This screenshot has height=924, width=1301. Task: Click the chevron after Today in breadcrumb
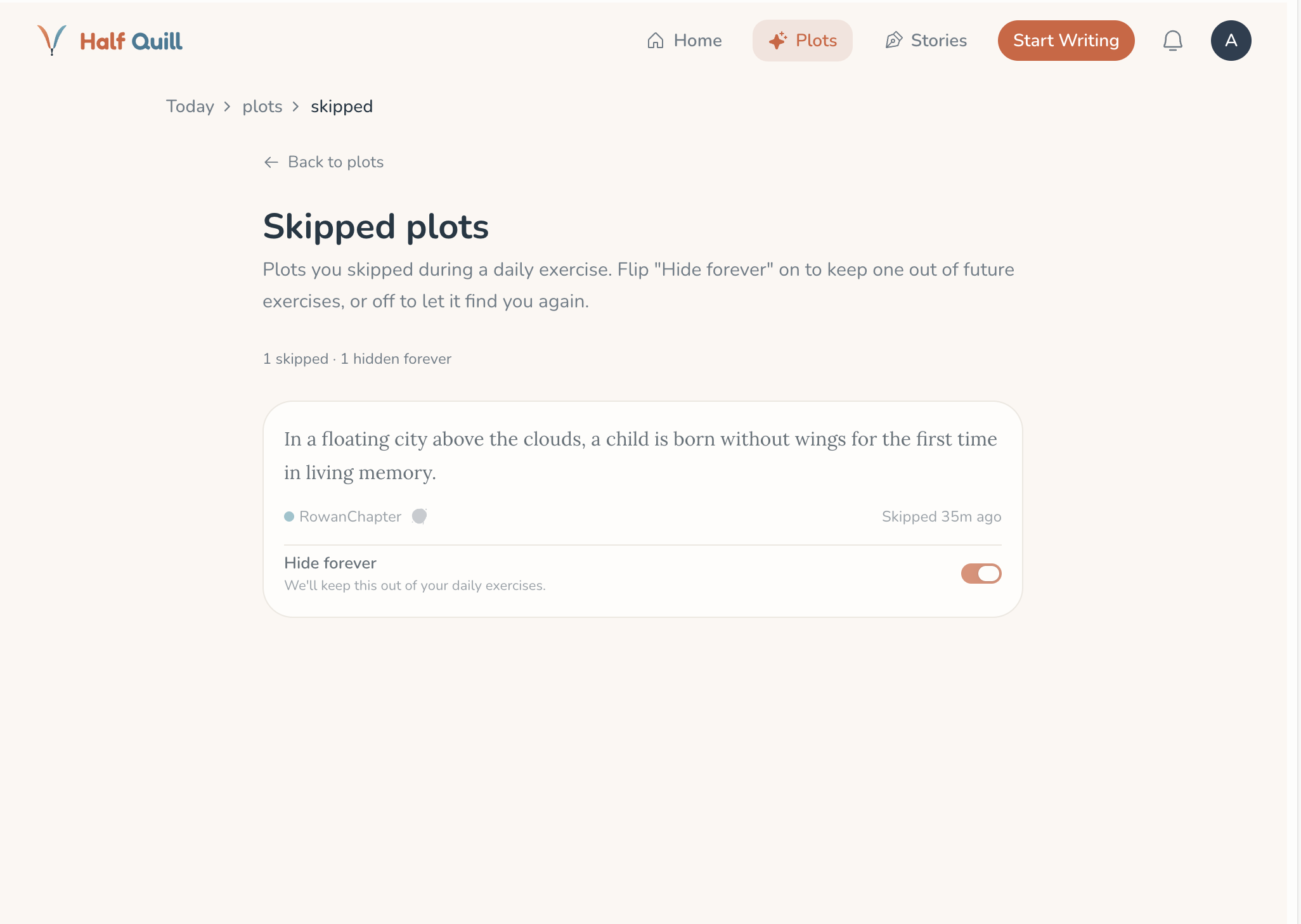click(227, 106)
